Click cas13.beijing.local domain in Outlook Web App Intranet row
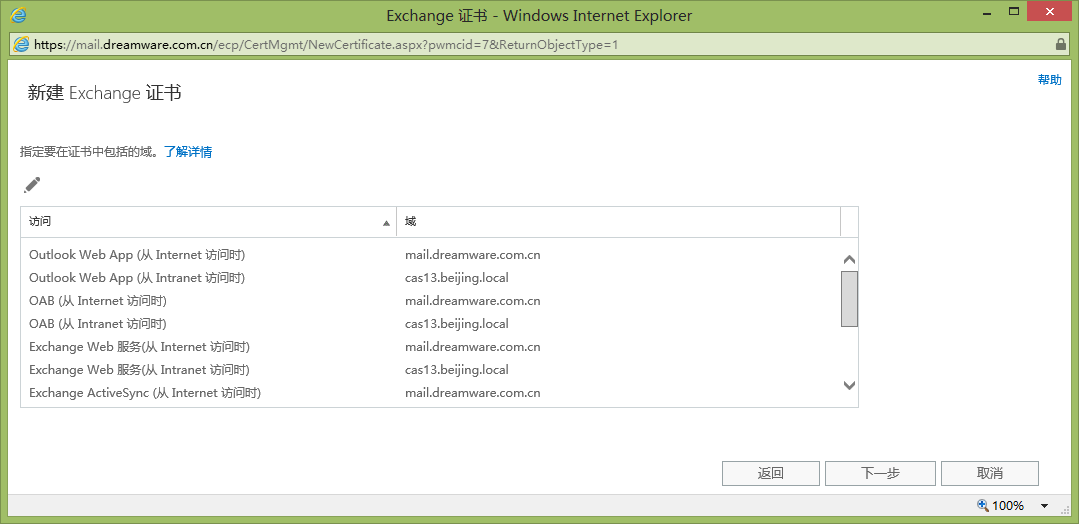The height and width of the screenshot is (524, 1079). pyautogui.click(x=457, y=278)
